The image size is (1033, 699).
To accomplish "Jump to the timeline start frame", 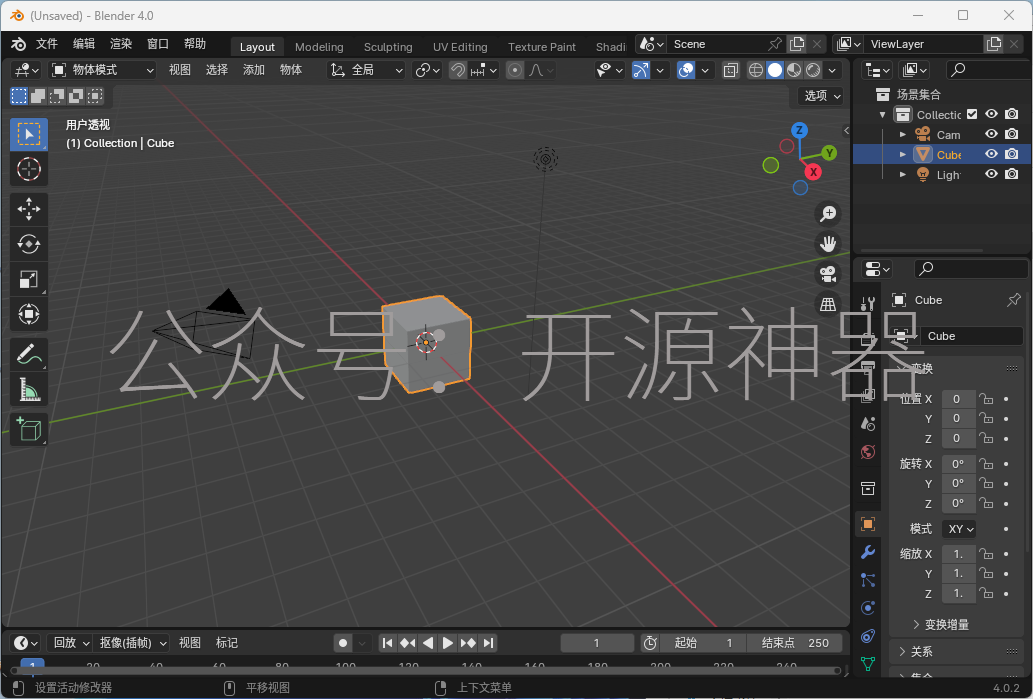I will (387, 643).
